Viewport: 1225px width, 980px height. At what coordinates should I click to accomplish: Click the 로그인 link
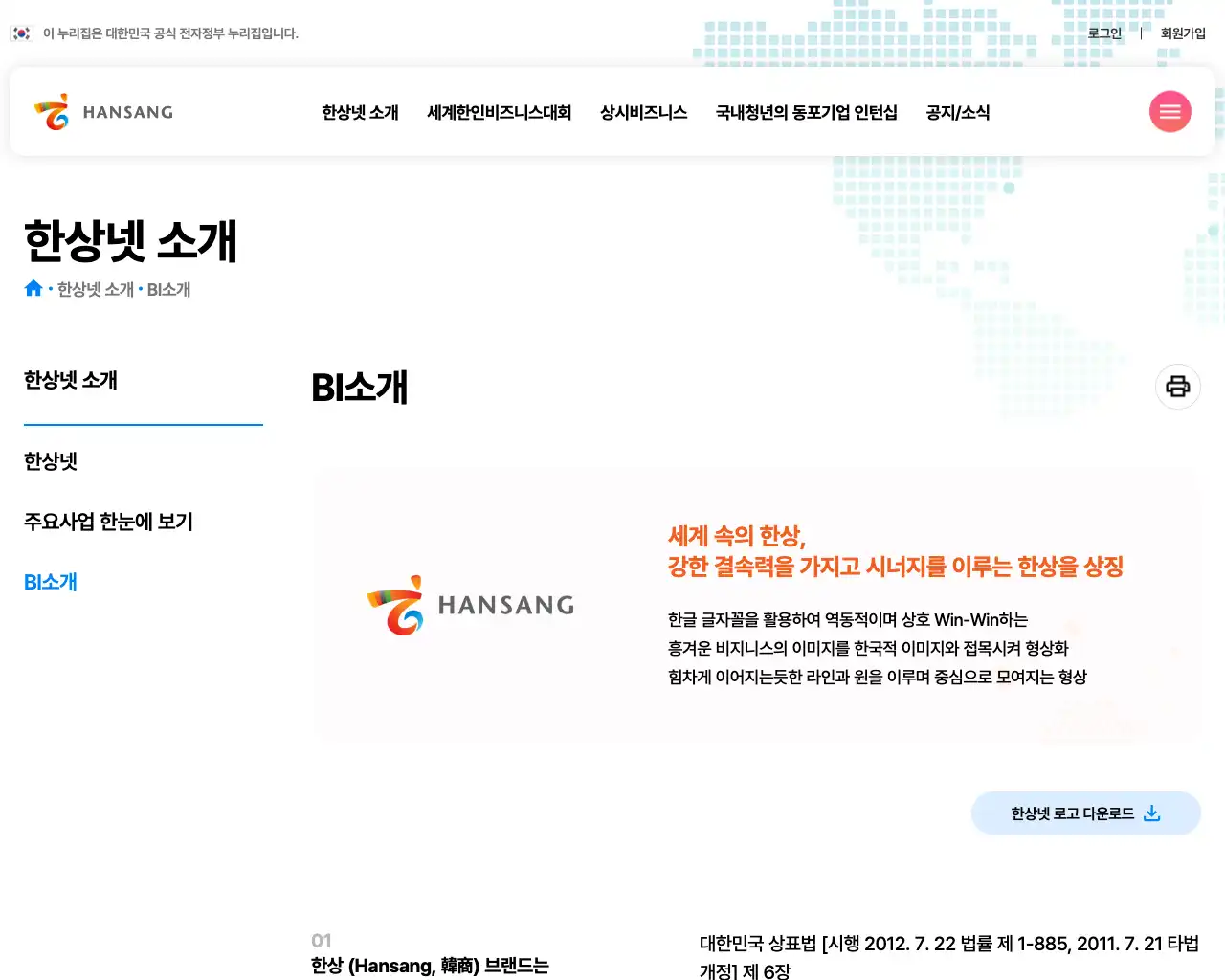click(x=1104, y=33)
